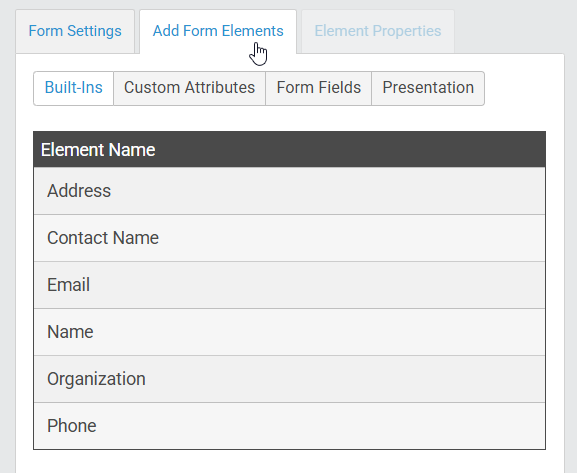Open the Element Properties tab

pyautogui.click(x=378, y=31)
